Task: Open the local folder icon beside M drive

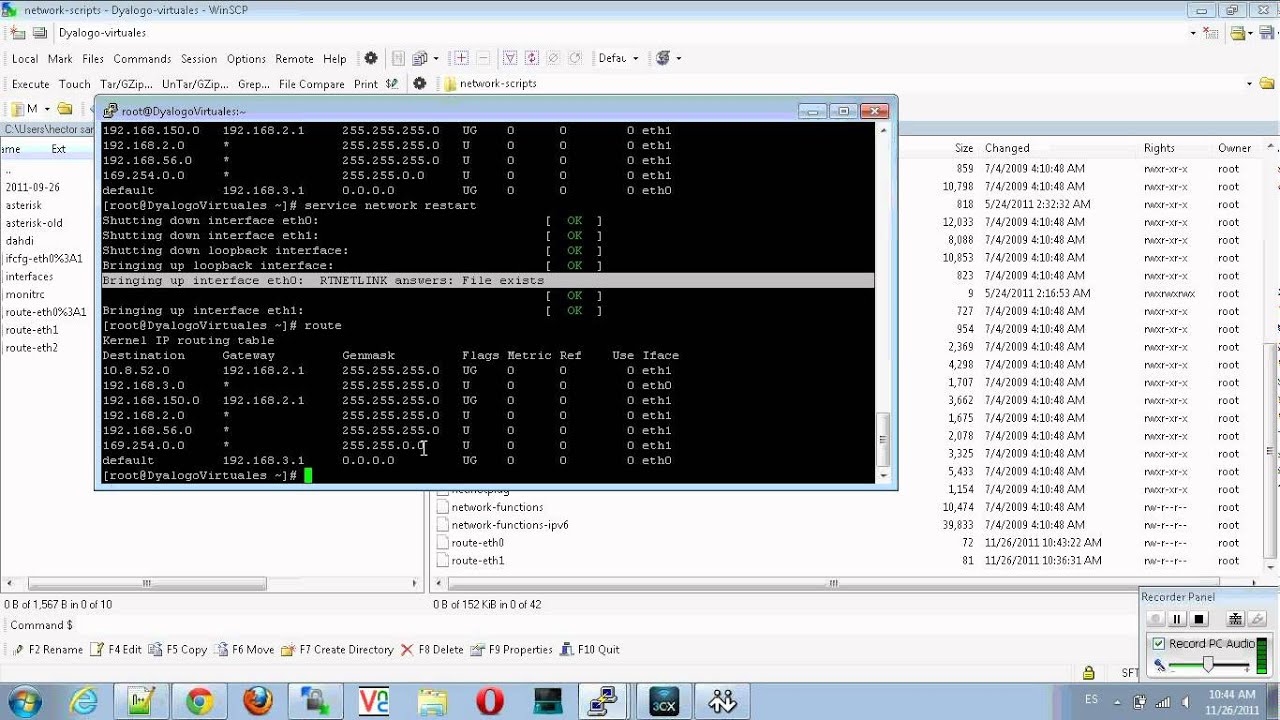Action: [x=65, y=109]
